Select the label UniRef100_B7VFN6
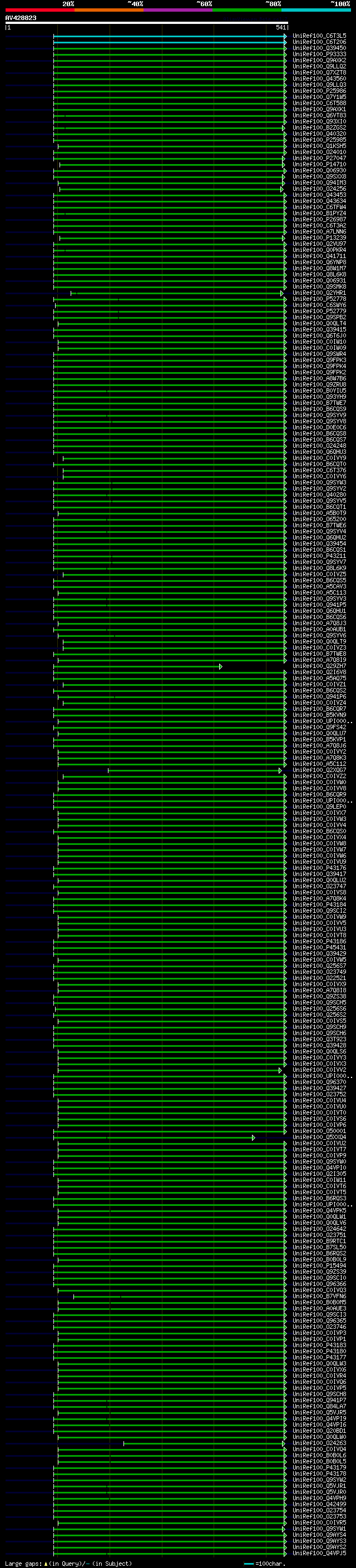This screenshot has width=356, height=1568. click(319, 1297)
